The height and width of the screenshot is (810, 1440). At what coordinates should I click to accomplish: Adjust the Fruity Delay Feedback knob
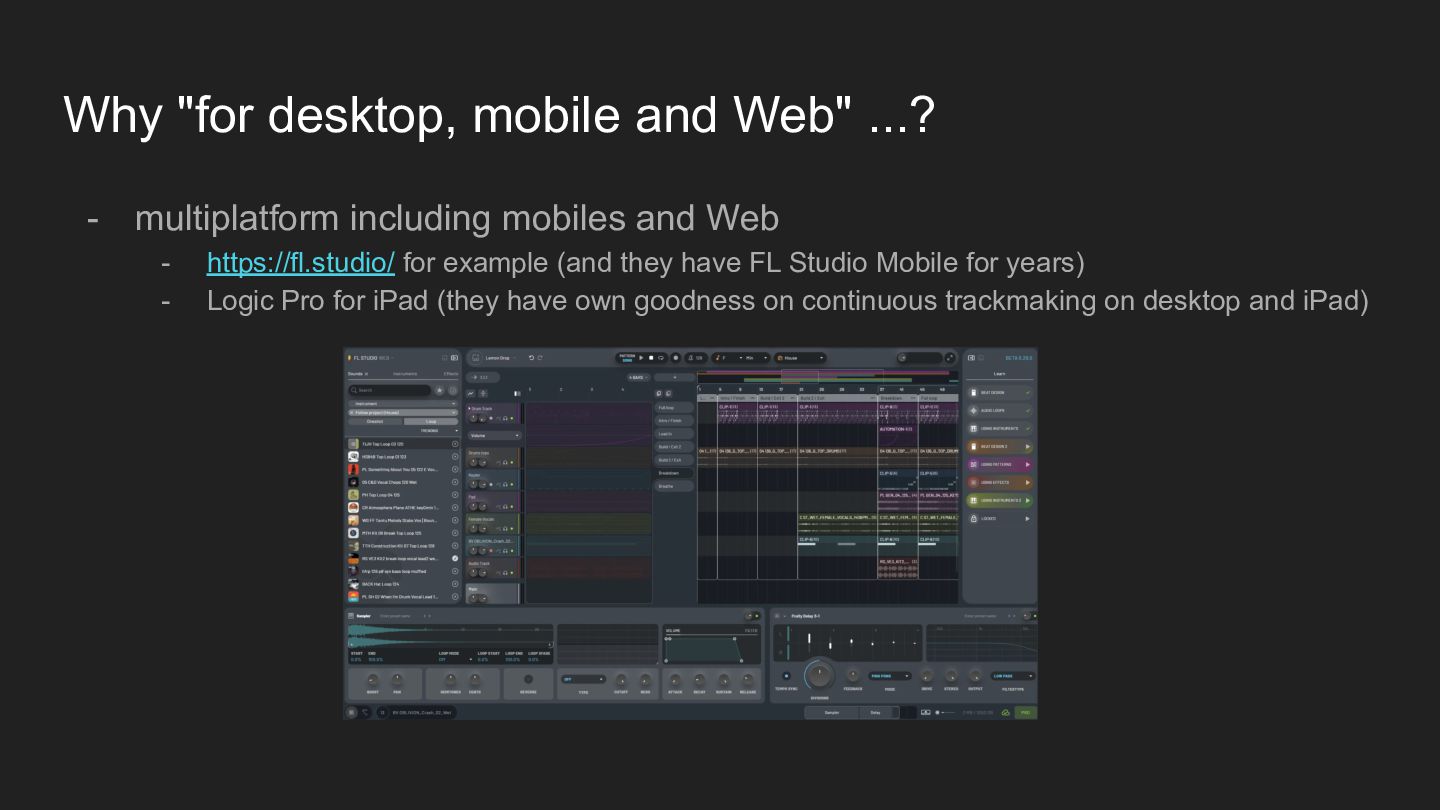(x=852, y=676)
